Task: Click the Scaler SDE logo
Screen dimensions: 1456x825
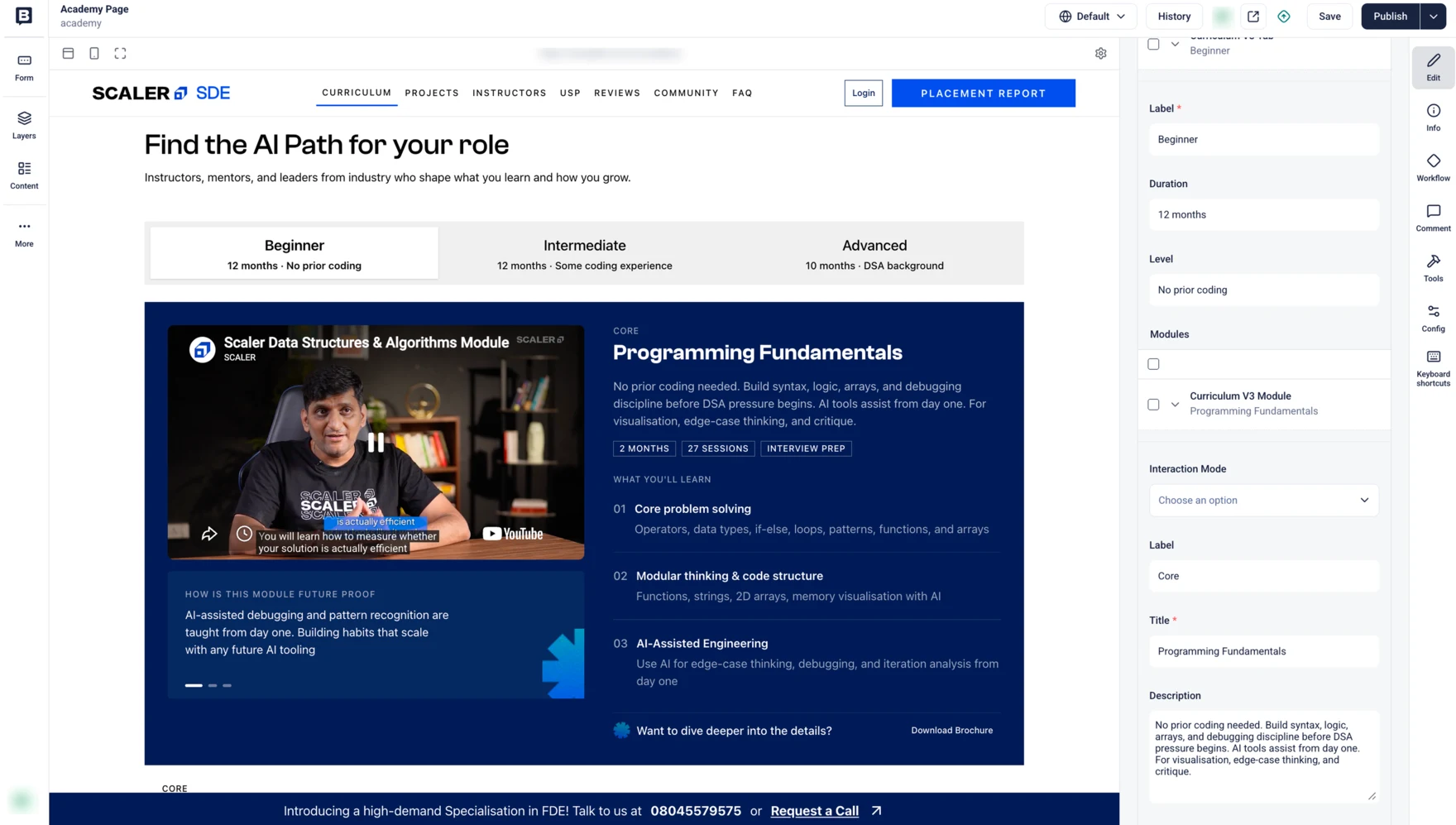Action: point(161,94)
